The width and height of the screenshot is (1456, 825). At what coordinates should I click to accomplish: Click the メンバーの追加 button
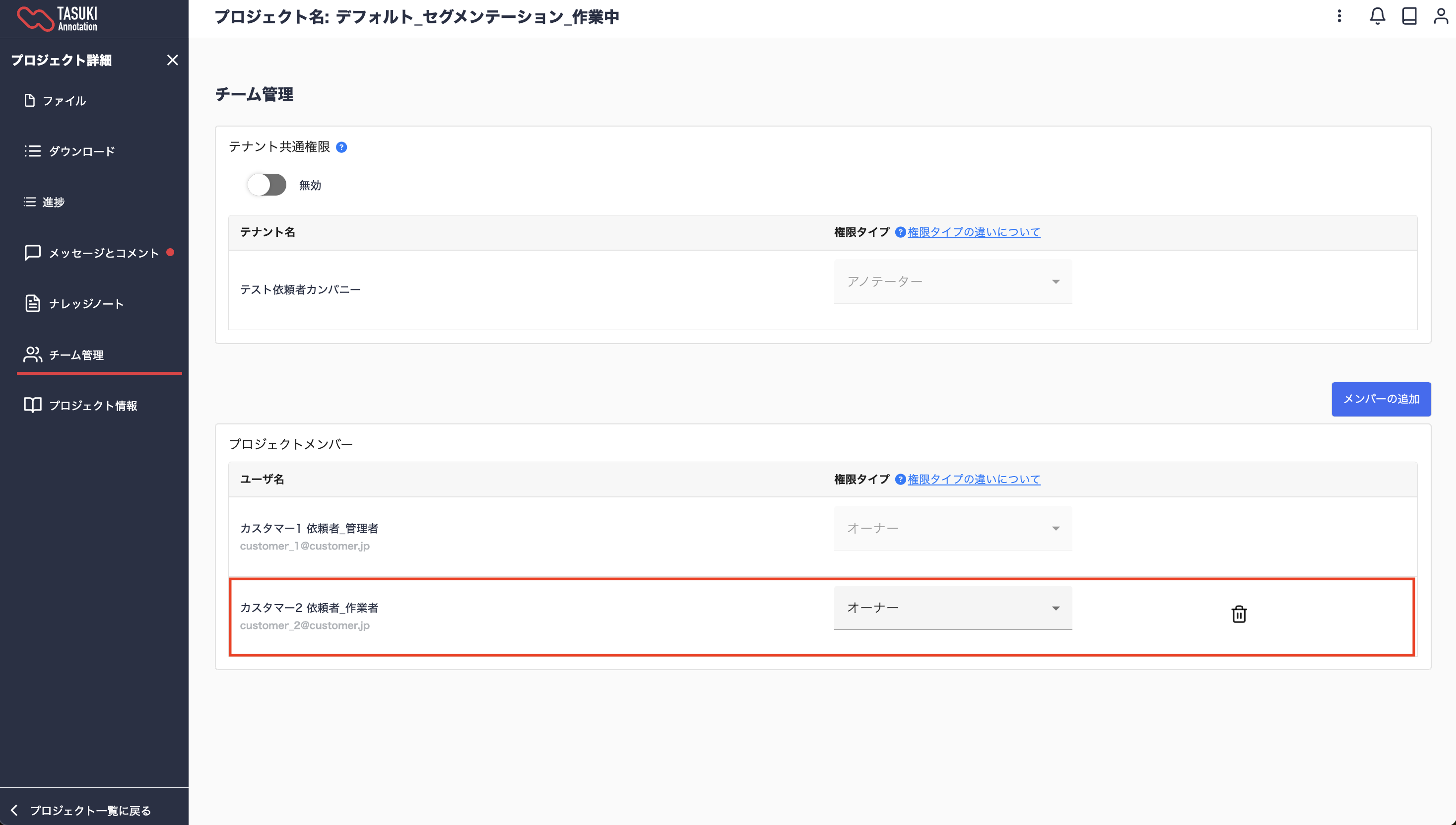1381,399
